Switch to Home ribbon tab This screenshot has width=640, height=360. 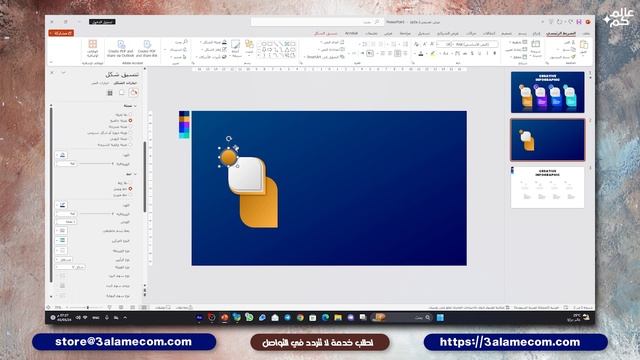point(561,33)
